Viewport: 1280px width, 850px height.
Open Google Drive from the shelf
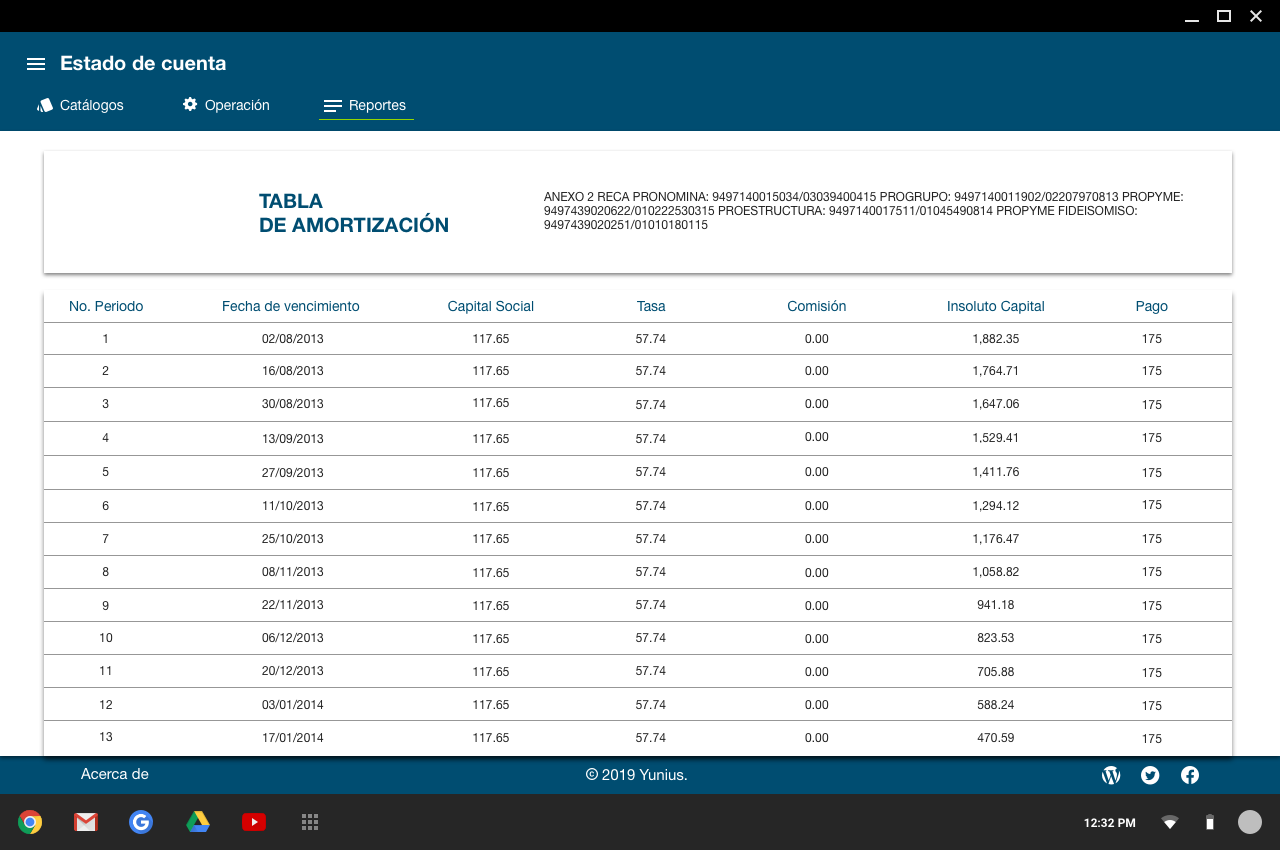click(x=198, y=822)
